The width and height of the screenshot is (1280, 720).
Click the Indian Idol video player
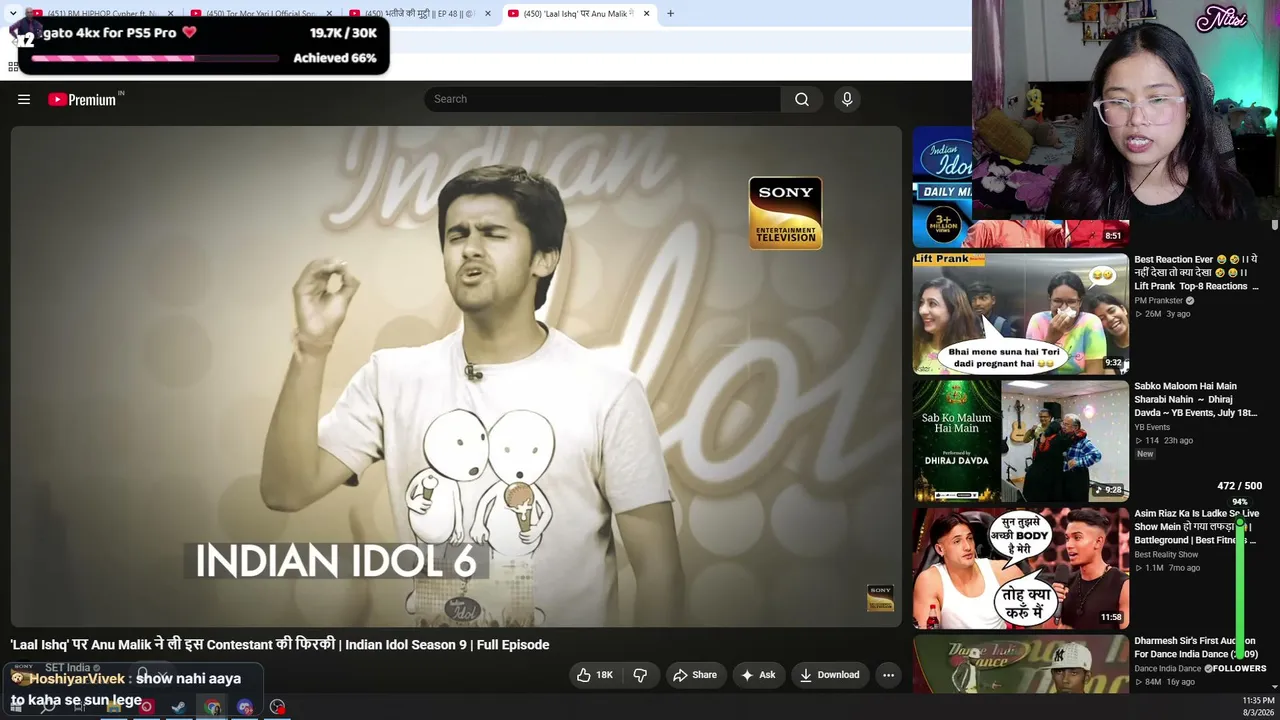(456, 376)
